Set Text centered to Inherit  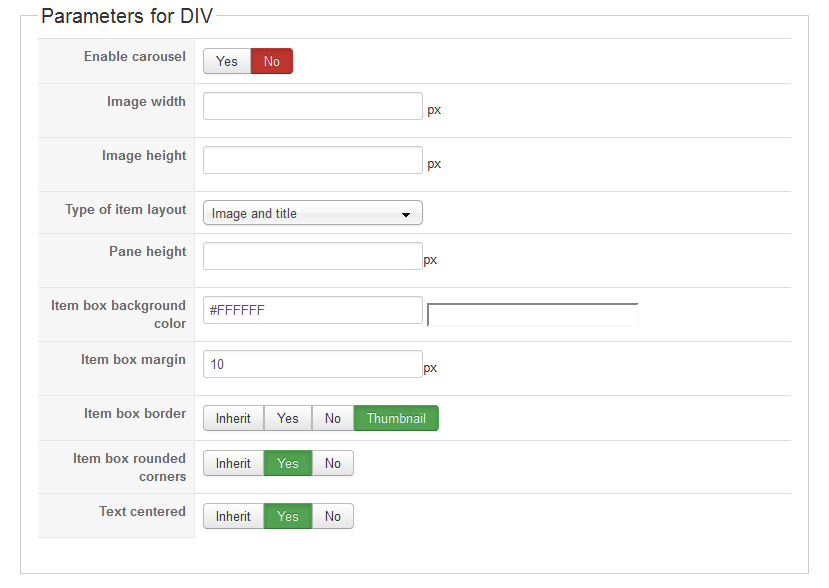(233, 516)
